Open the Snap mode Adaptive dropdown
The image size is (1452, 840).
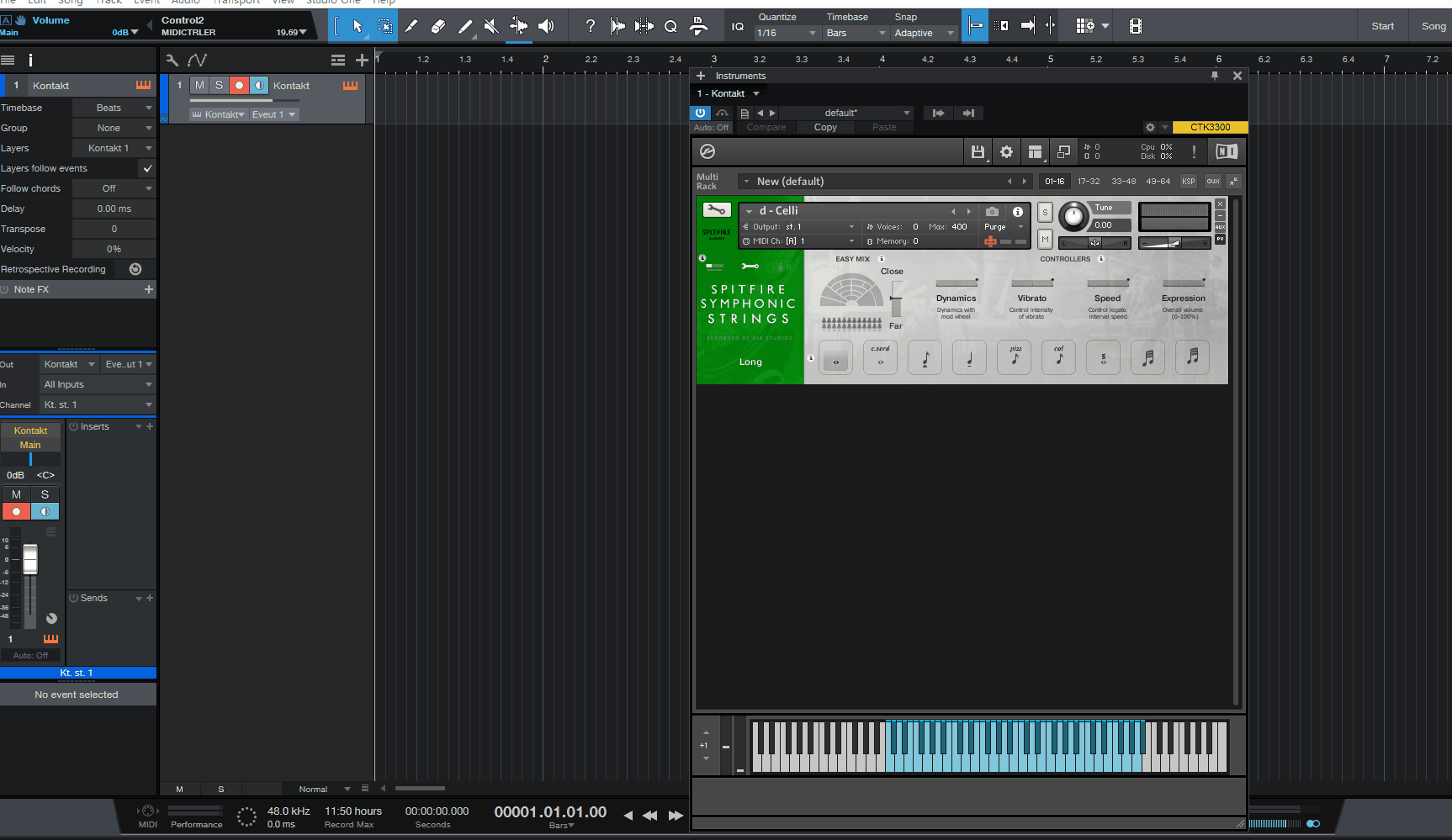pyautogui.click(x=924, y=33)
